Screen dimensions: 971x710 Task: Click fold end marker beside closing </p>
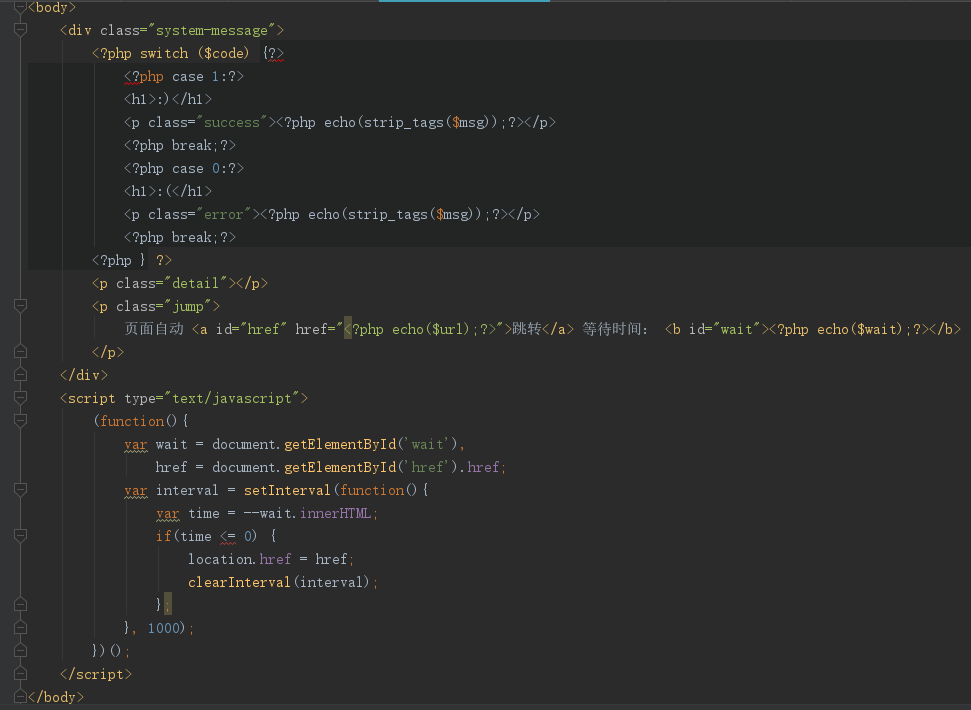(20, 352)
